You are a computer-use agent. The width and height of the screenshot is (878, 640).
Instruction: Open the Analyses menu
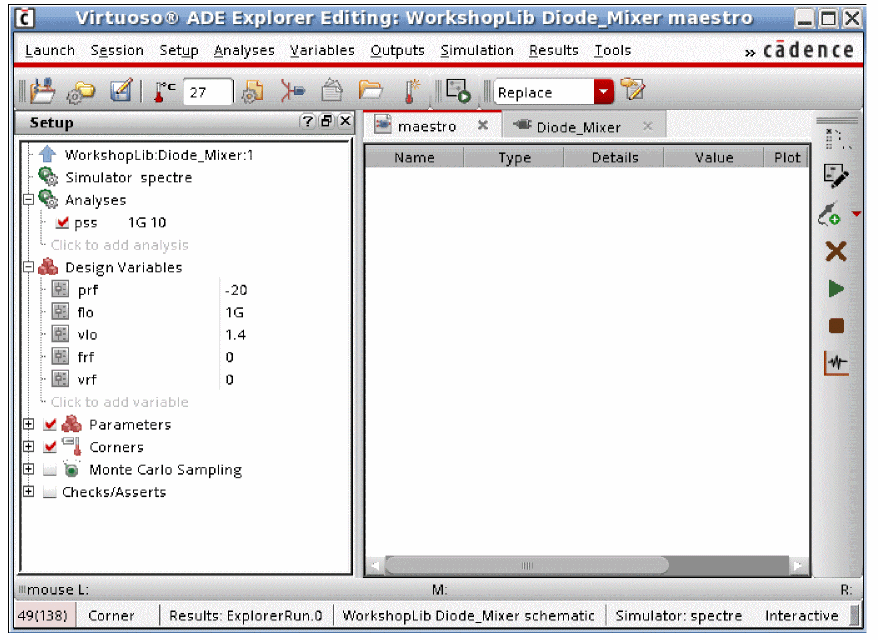(x=244, y=50)
